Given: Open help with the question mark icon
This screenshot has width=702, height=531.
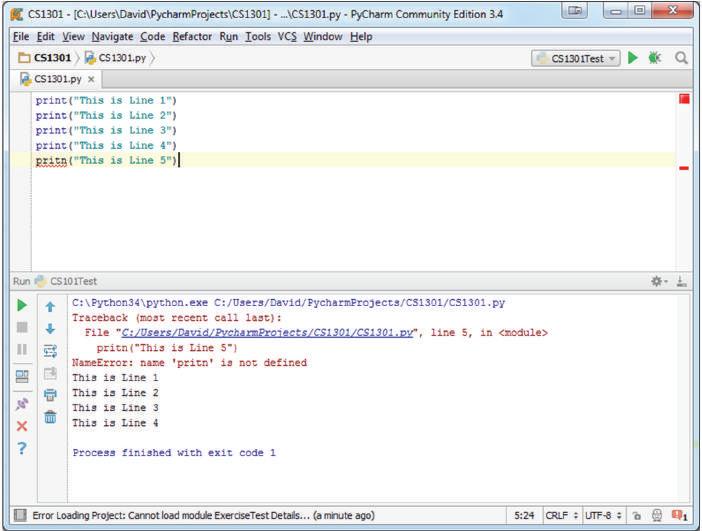Looking at the screenshot, I should pyautogui.click(x=21, y=448).
